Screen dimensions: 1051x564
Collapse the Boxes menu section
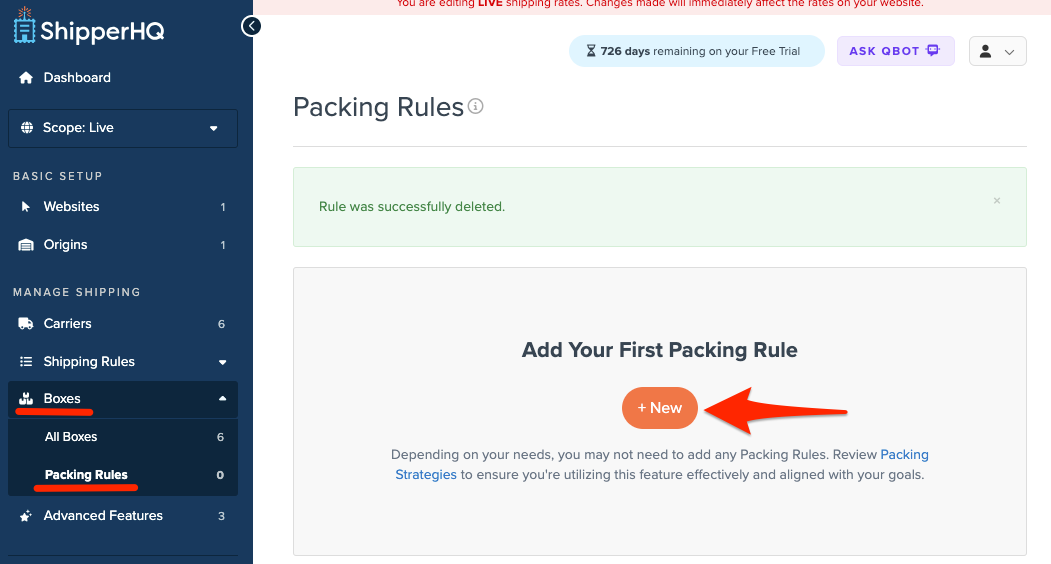(222, 399)
